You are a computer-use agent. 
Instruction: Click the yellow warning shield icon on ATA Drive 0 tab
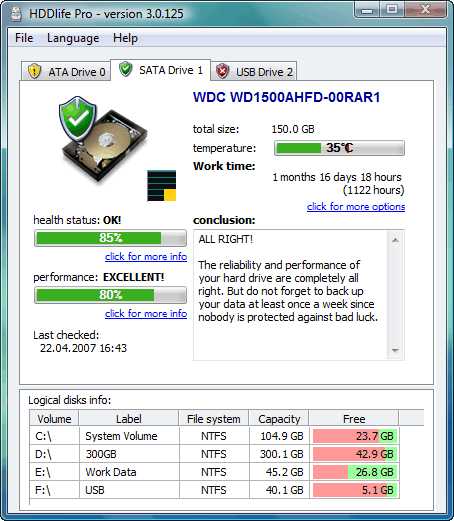pyautogui.click(x=34, y=71)
